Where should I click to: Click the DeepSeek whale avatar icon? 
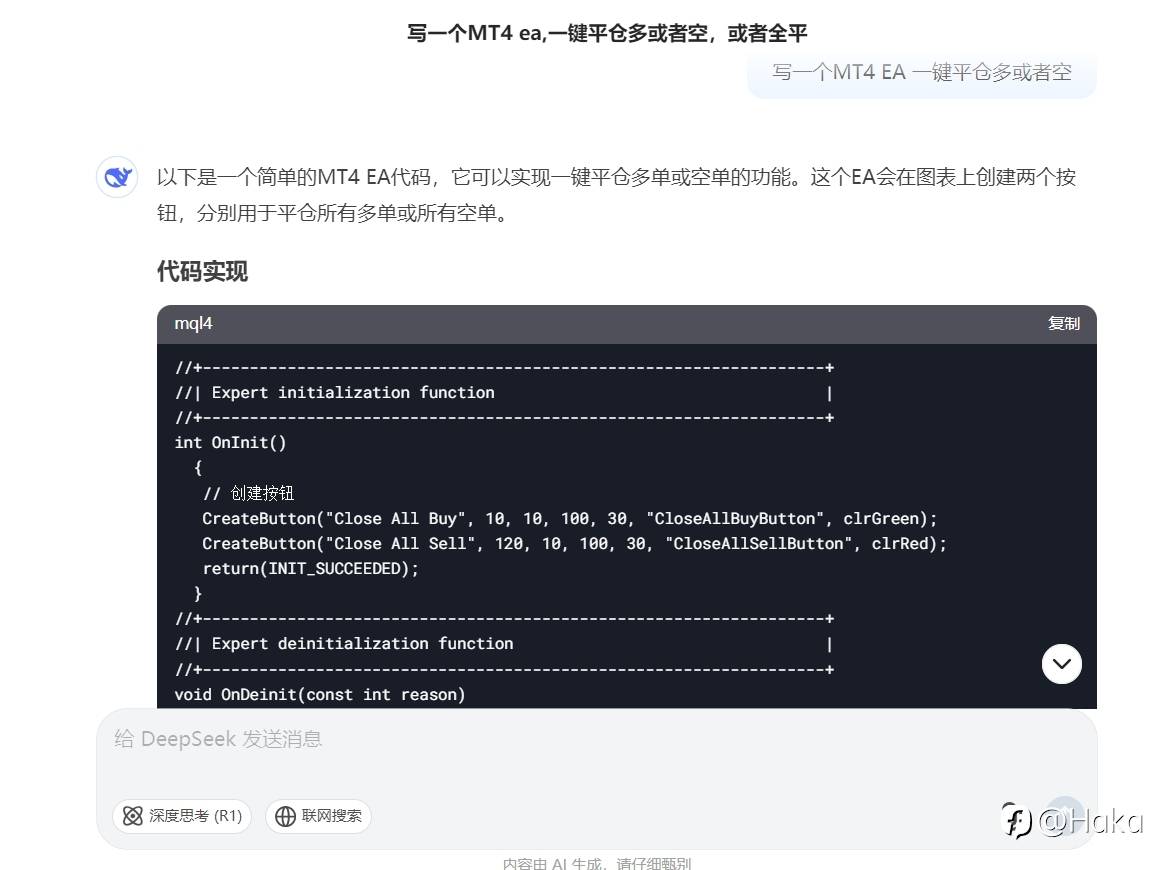pos(117,178)
